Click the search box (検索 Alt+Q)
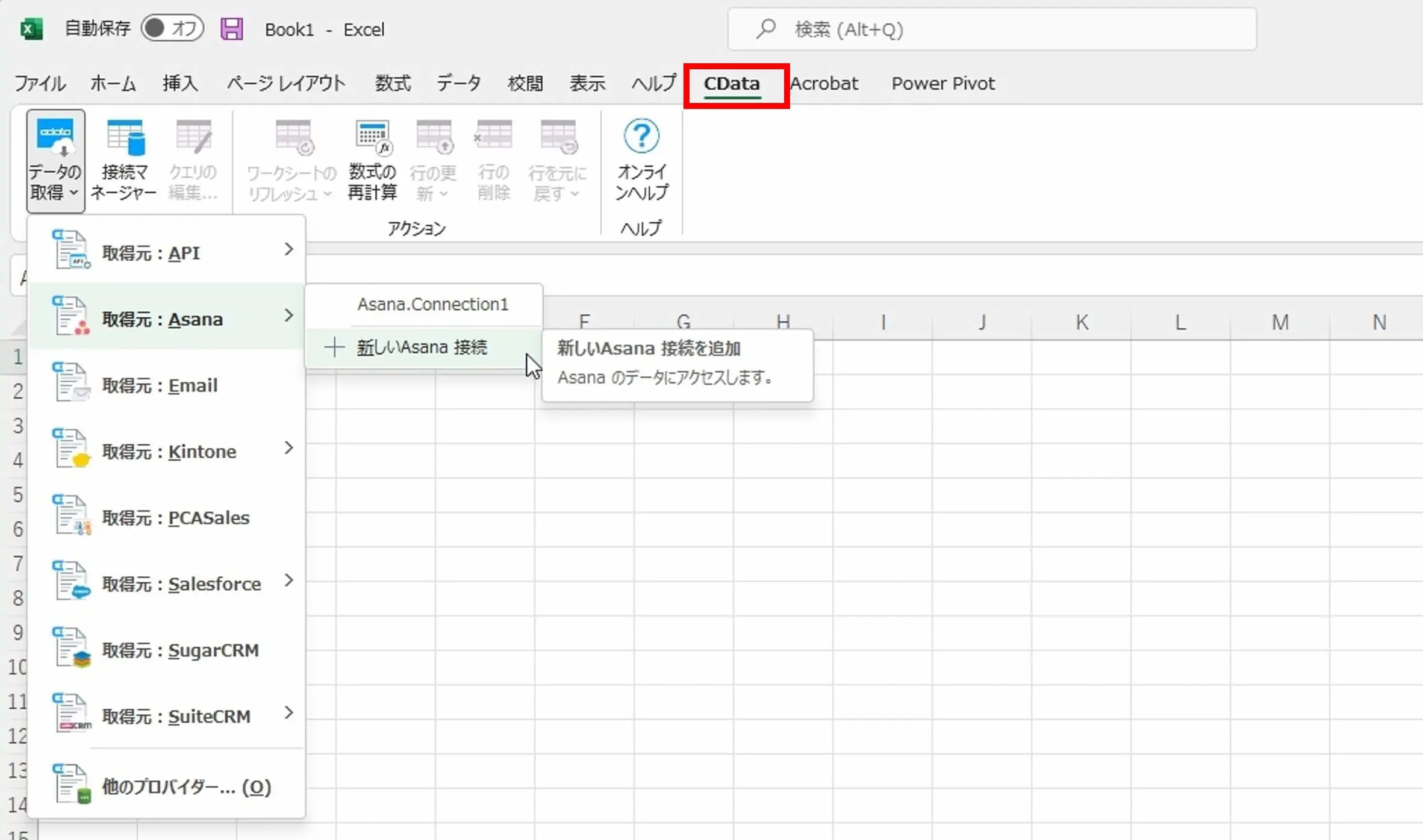The height and width of the screenshot is (840, 1423). [x=991, y=29]
